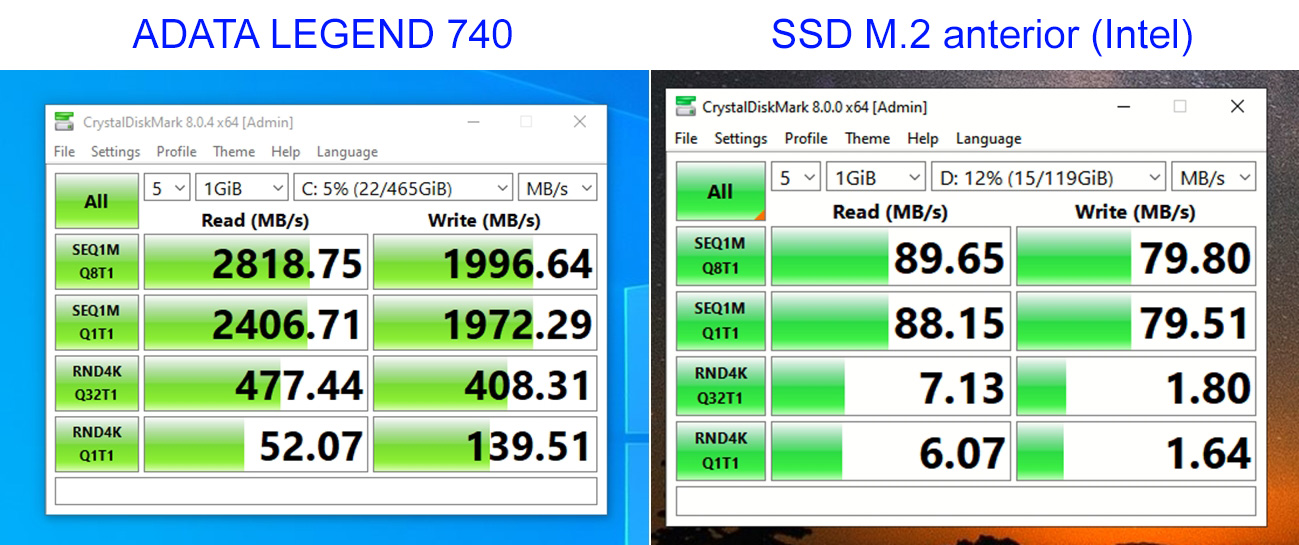
Task: Open the Language menu in the 8.0.4 window
Action: (x=347, y=152)
